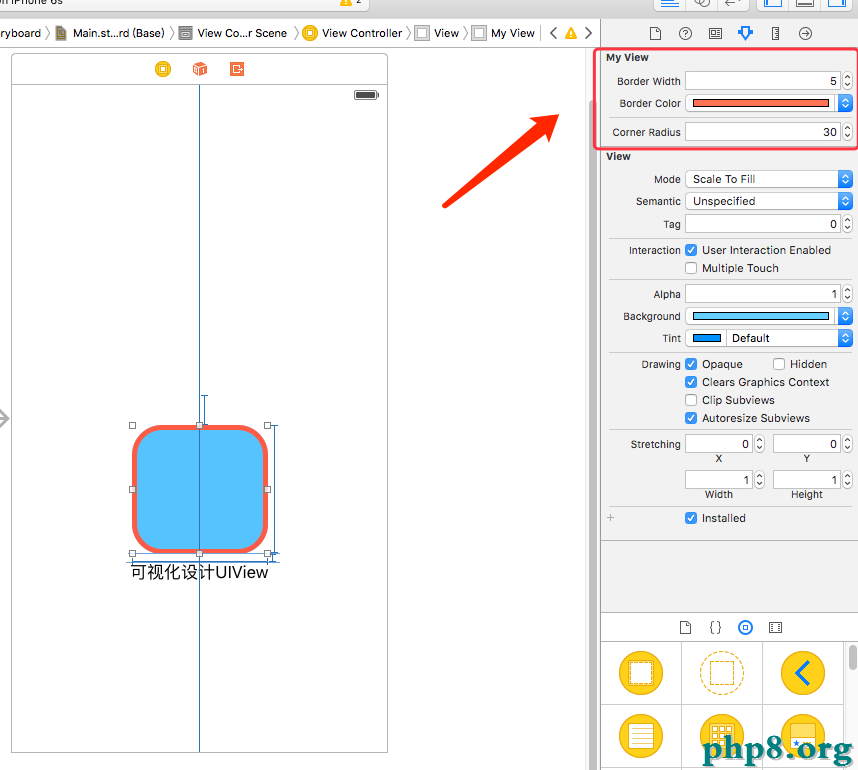
Task: Click the First Responder cube icon
Action: [200, 69]
